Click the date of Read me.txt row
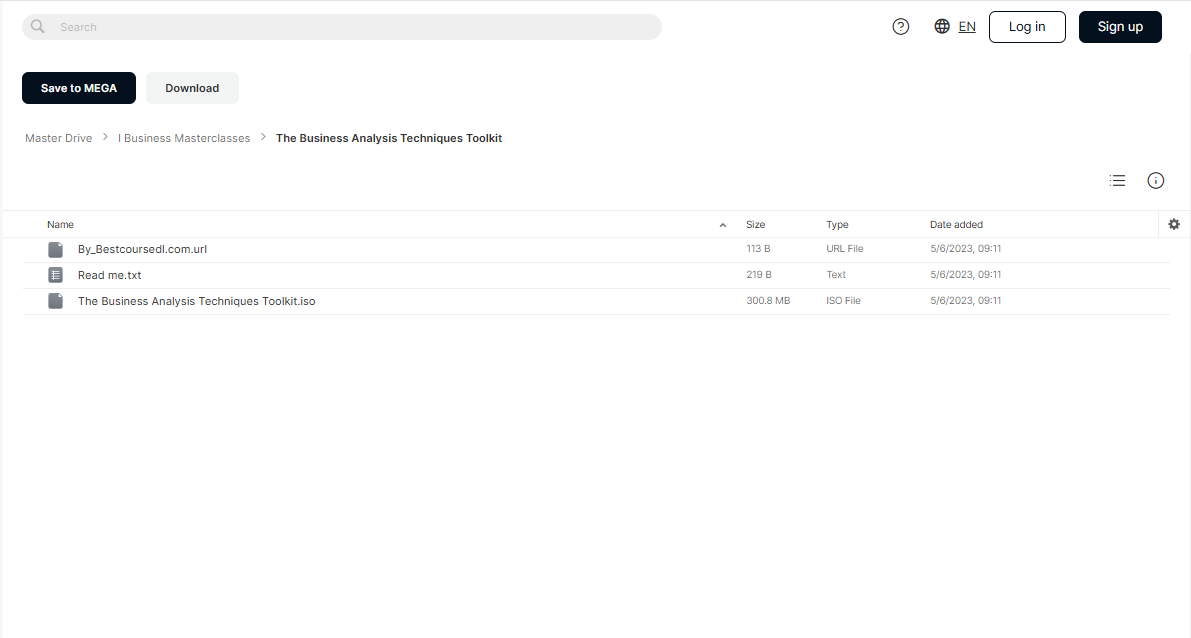 point(965,274)
